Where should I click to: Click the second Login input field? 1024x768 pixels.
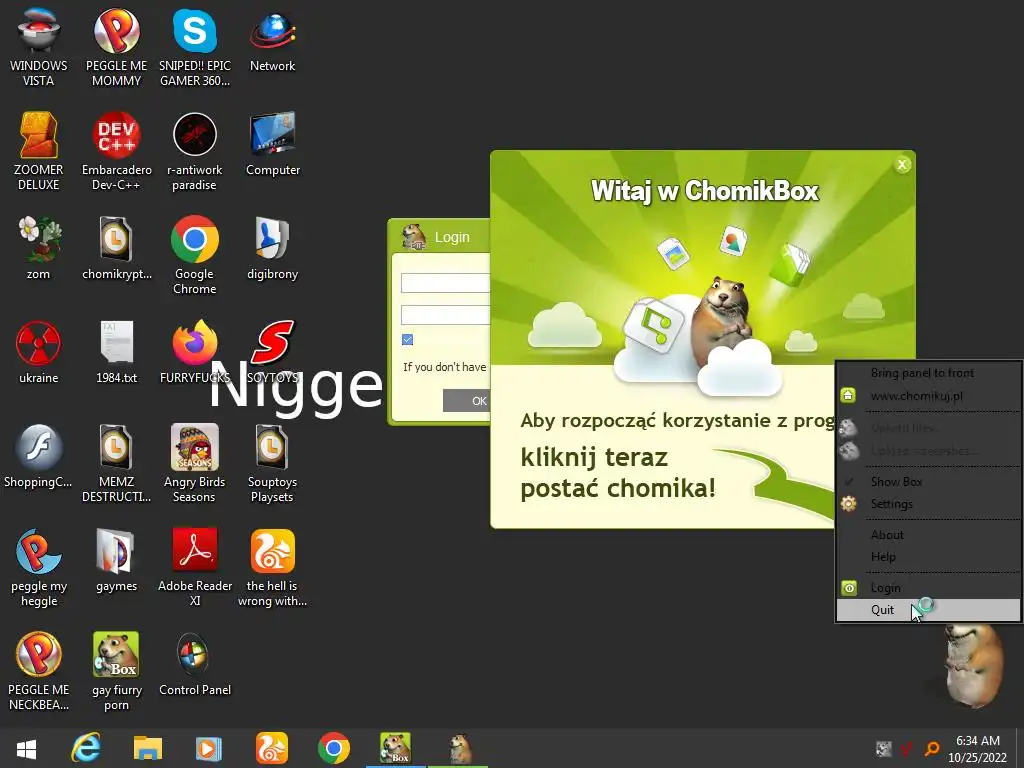445,315
